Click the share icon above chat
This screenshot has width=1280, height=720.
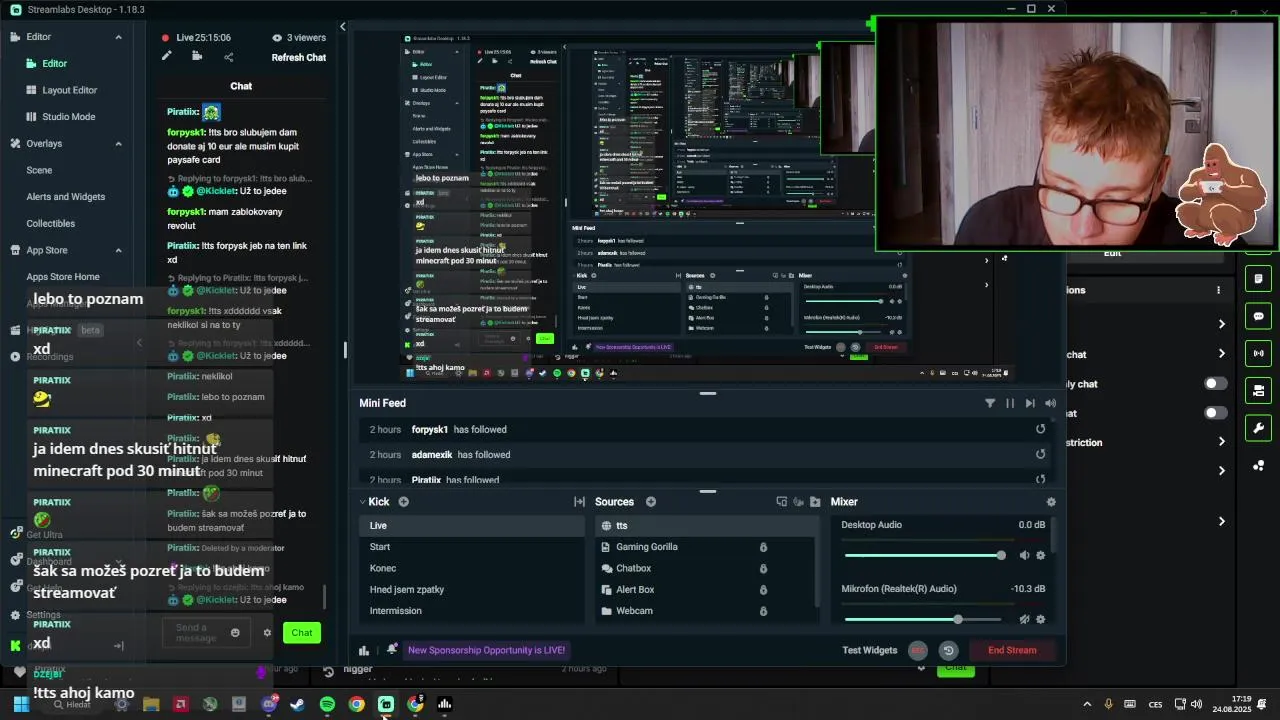point(228,57)
